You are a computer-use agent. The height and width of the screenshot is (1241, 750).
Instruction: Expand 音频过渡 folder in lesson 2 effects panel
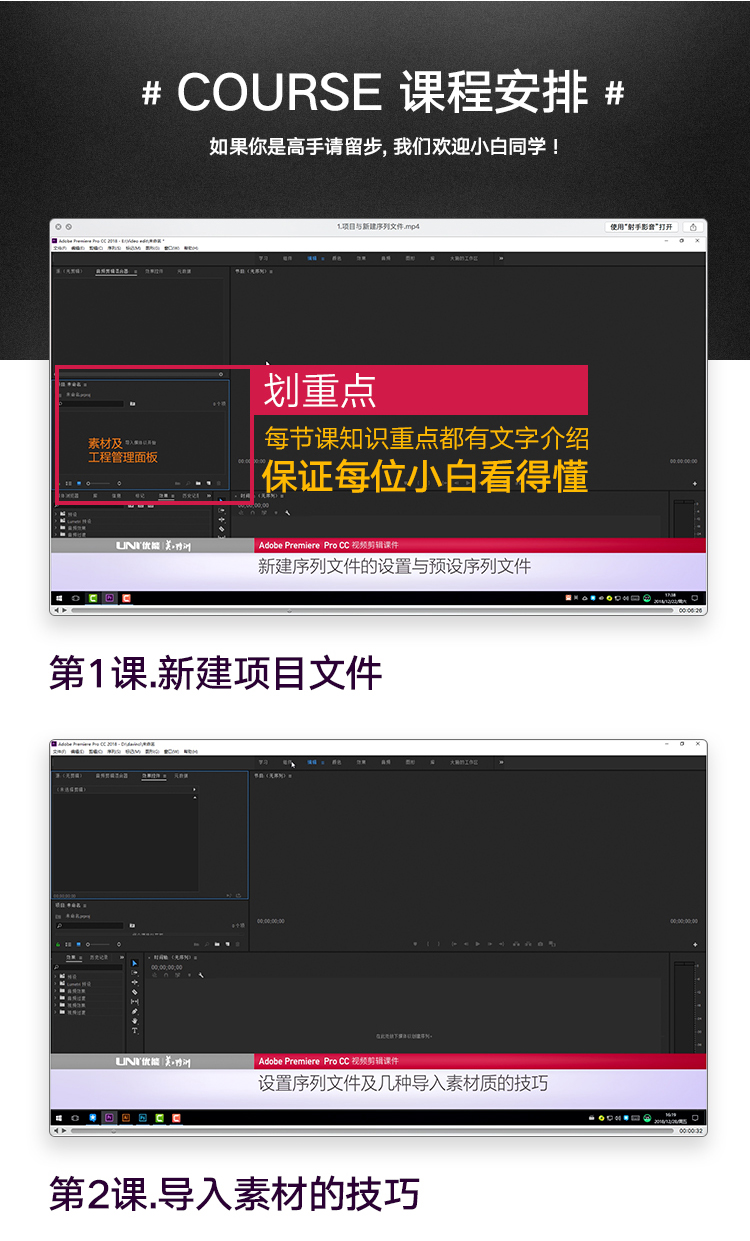[x=56, y=998]
